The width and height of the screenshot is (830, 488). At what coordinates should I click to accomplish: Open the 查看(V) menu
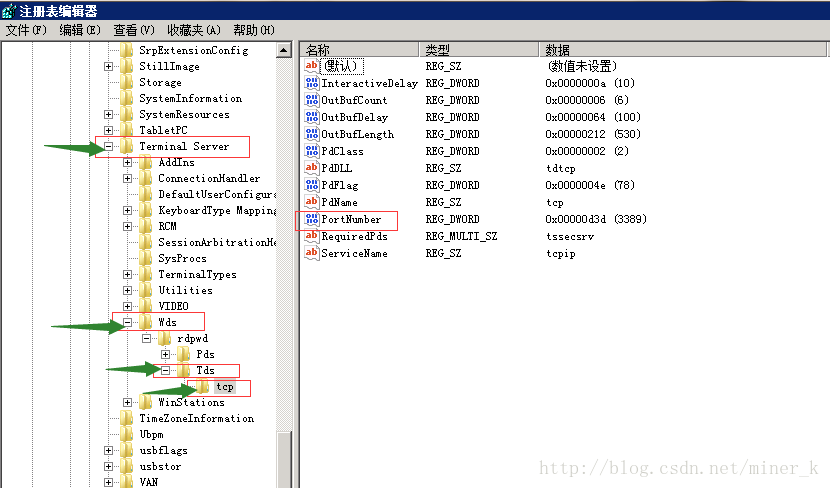(x=134, y=30)
